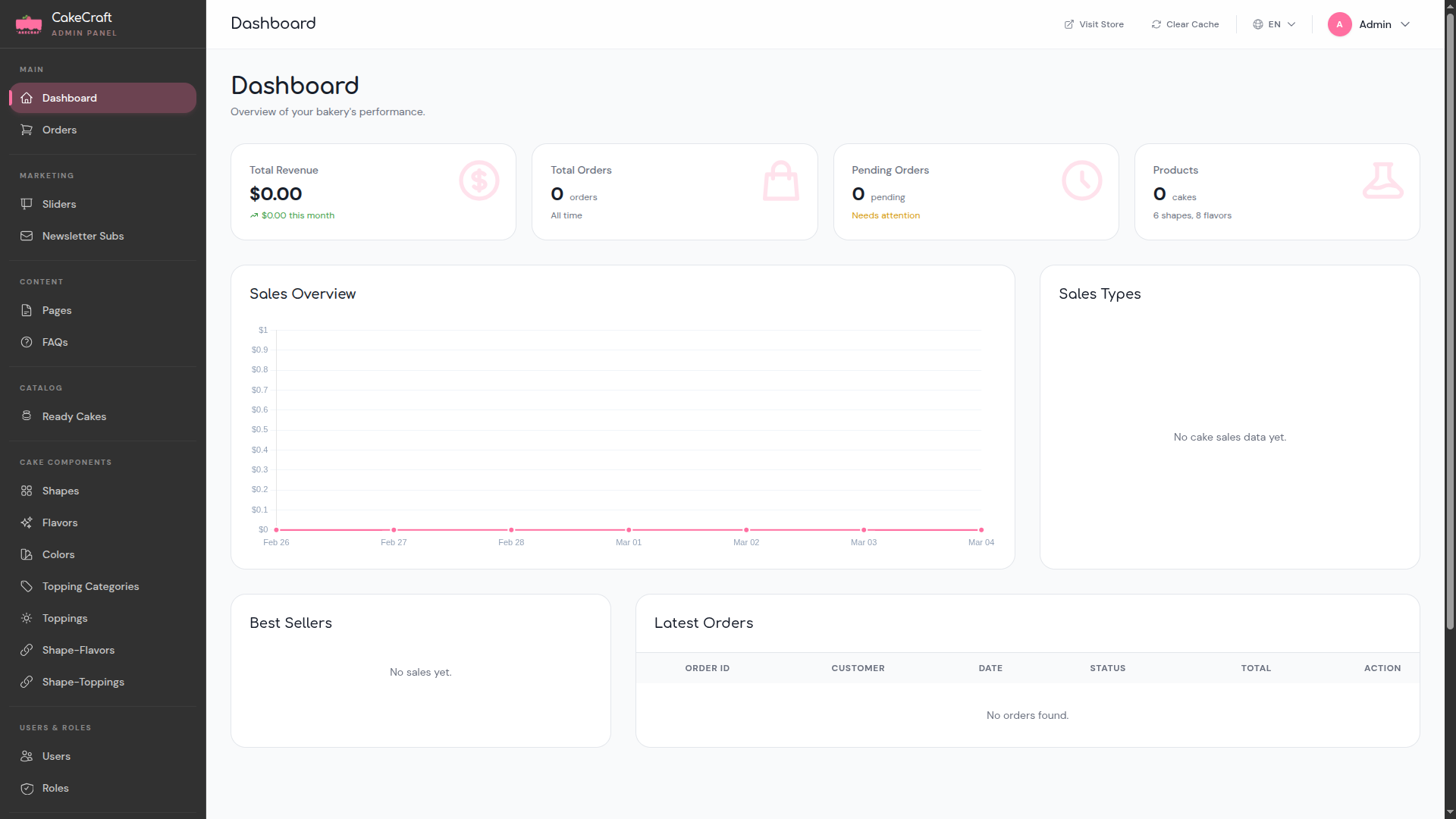Viewport: 1456px width, 819px height.
Task: Click the Visit Store button
Action: pyautogui.click(x=1094, y=24)
